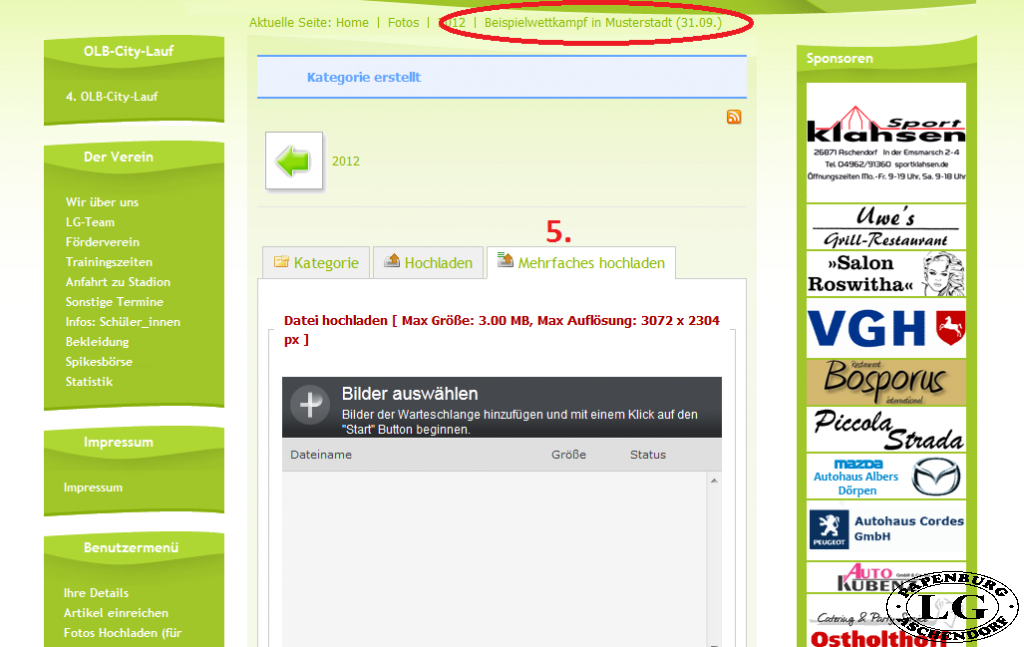Click the plus icon for Bilder auswählen
Screen dimensions: 1024x647
[x=310, y=405]
